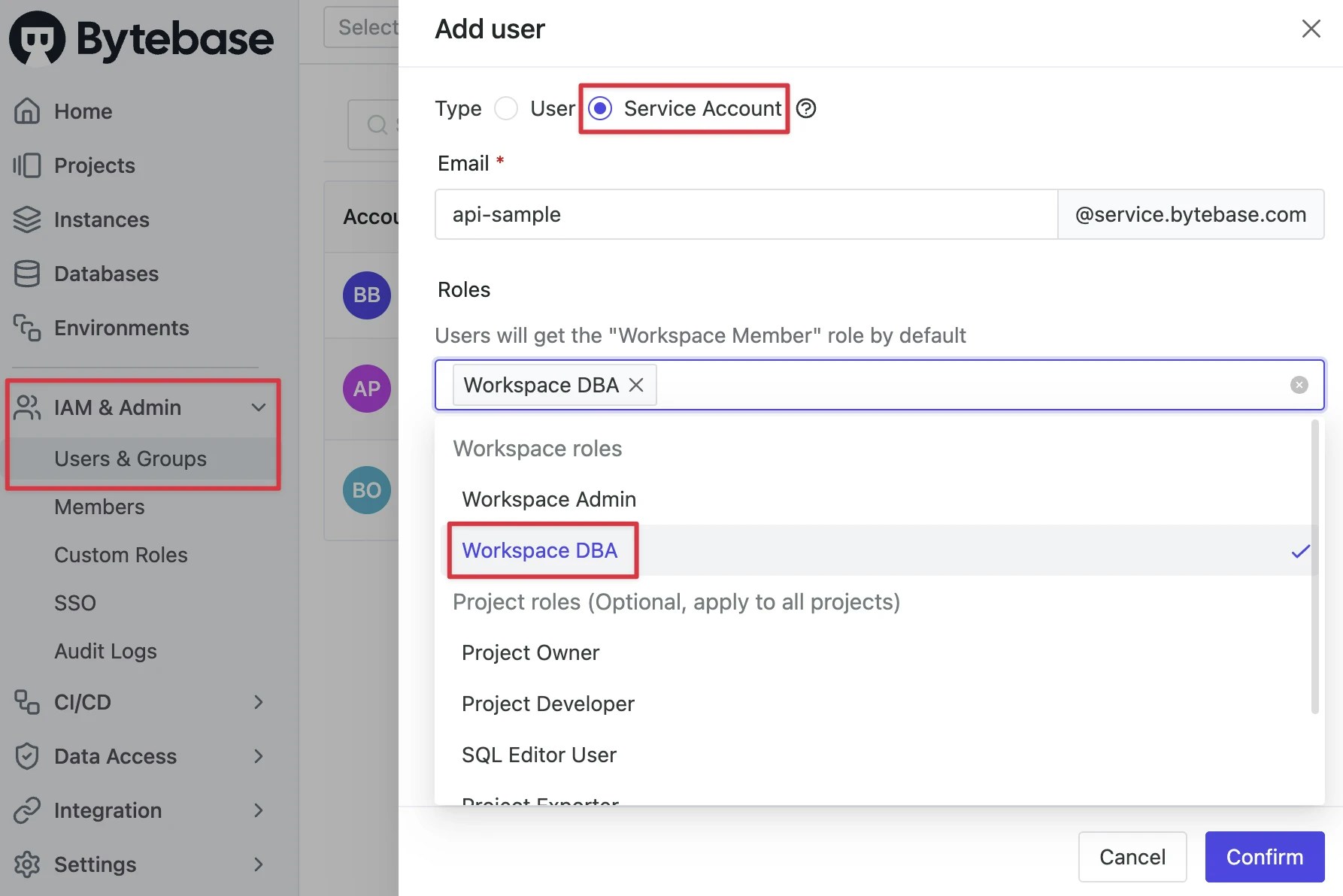Click the IAM & Admin people icon
Image resolution: width=1343 pixels, height=896 pixels.
tap(27, 407)
